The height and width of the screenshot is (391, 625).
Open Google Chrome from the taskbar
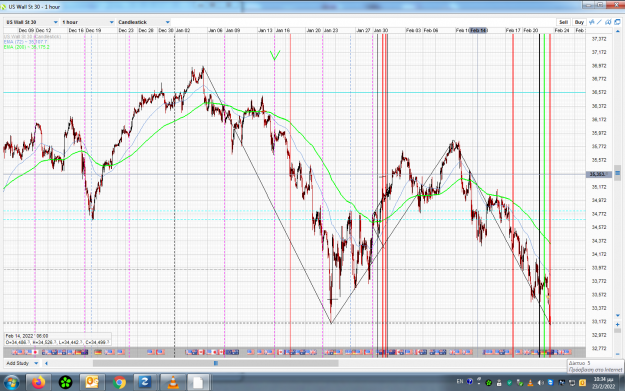pyautogui.click(x=119, y=383)
